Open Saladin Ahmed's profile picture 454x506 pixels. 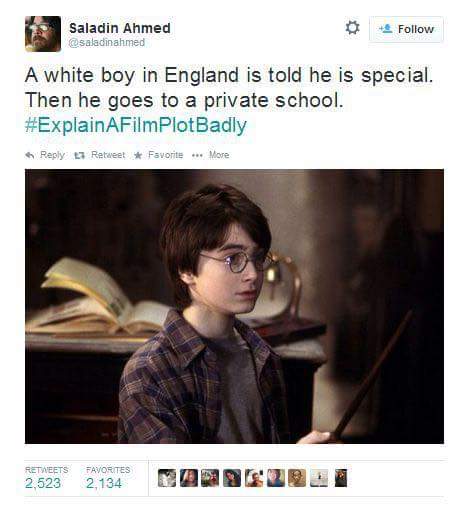43,34
